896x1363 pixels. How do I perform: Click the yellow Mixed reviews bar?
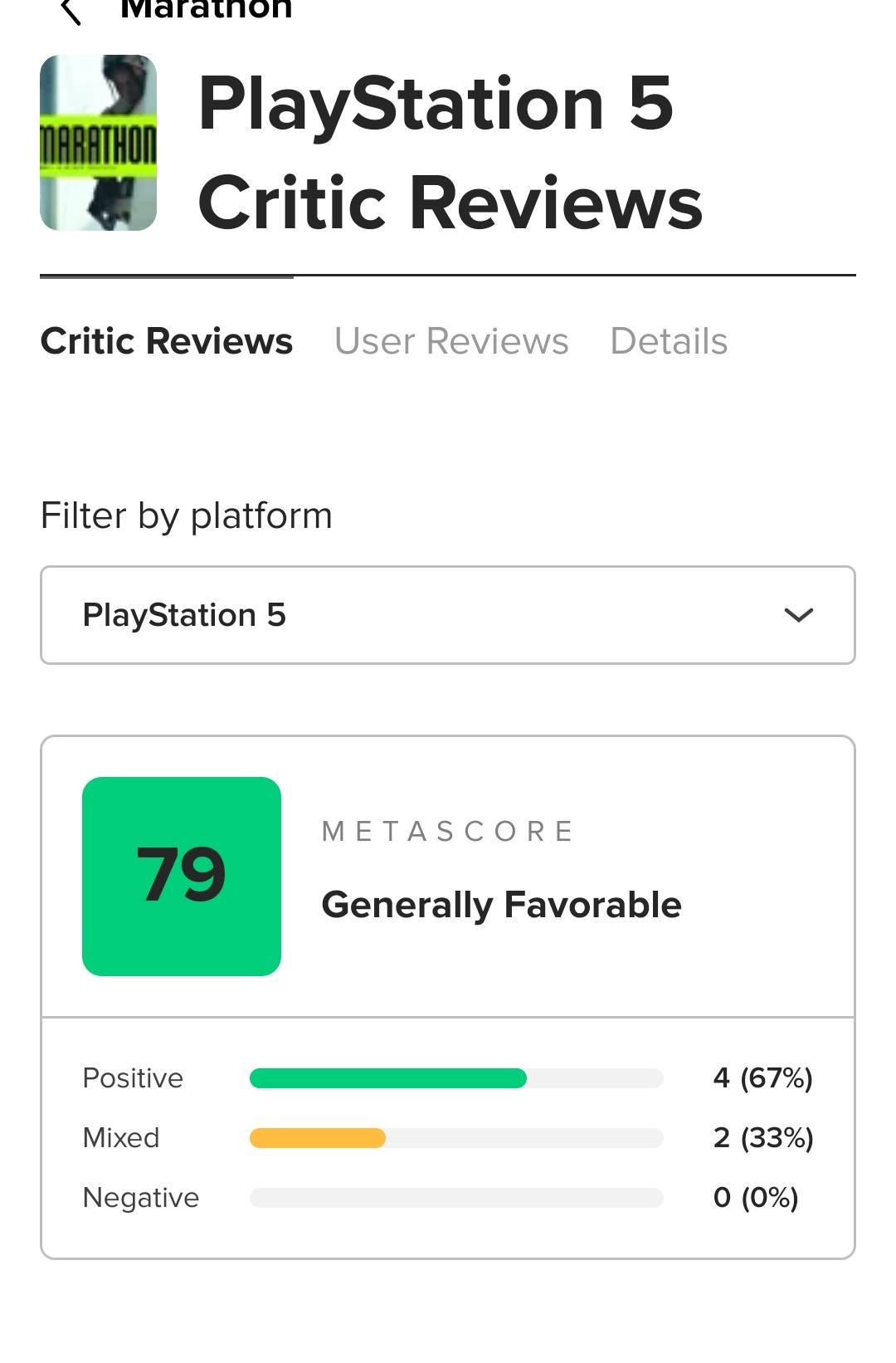coord(318,1138)
